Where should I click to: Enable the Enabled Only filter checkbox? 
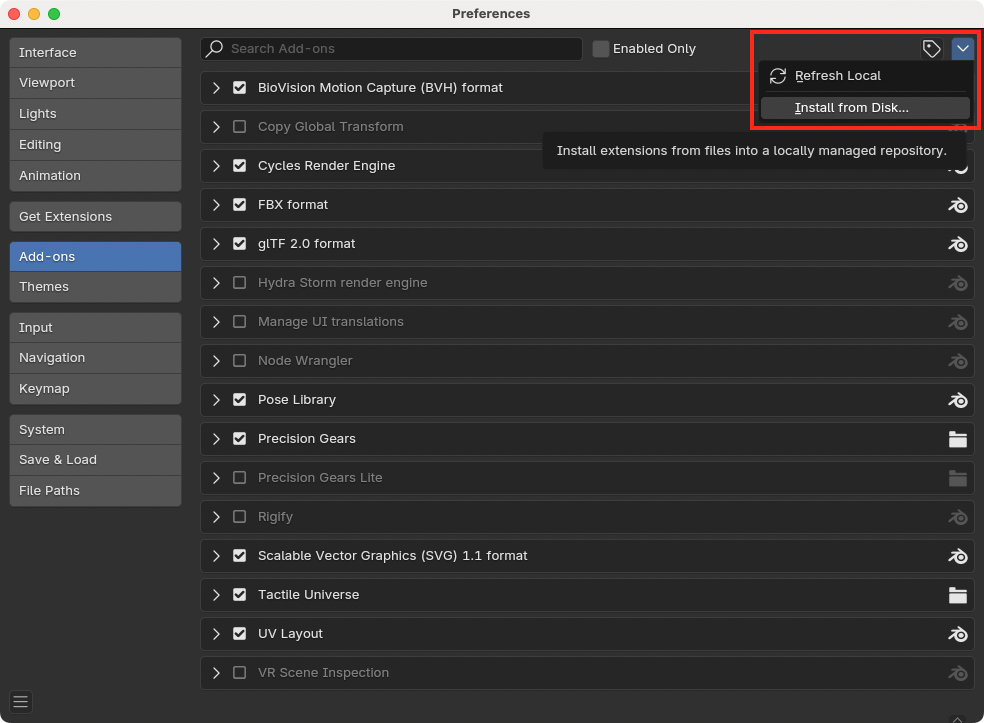point(601,48)
